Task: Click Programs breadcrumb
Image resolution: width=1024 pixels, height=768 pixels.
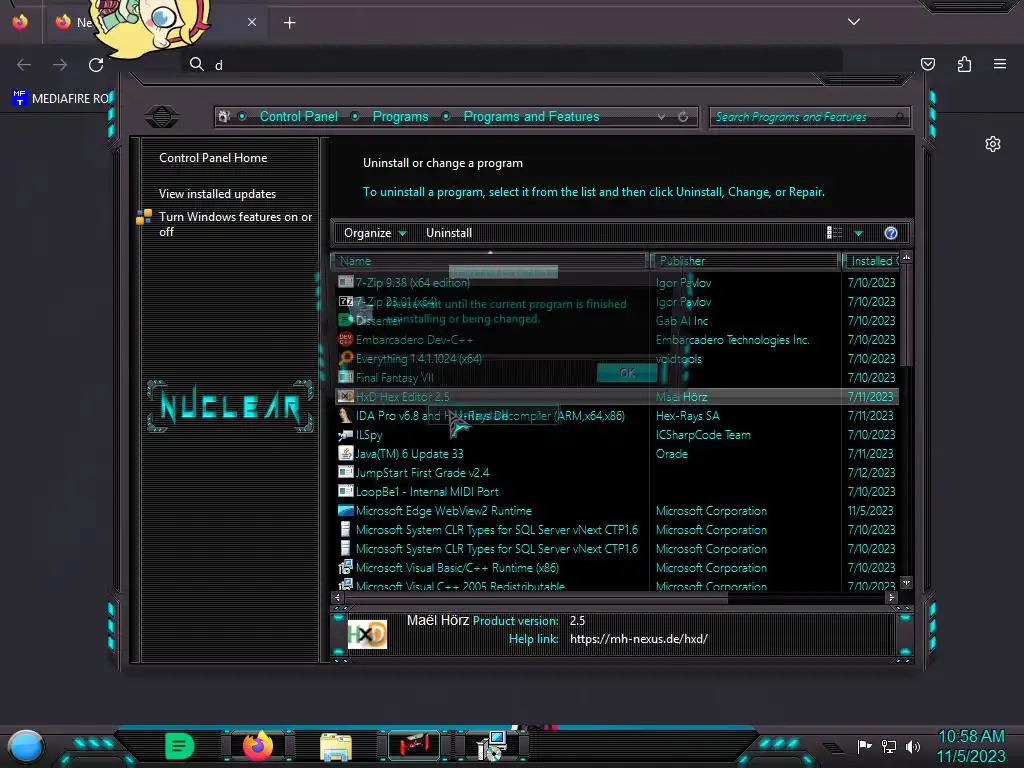Action: pos(400,117)
